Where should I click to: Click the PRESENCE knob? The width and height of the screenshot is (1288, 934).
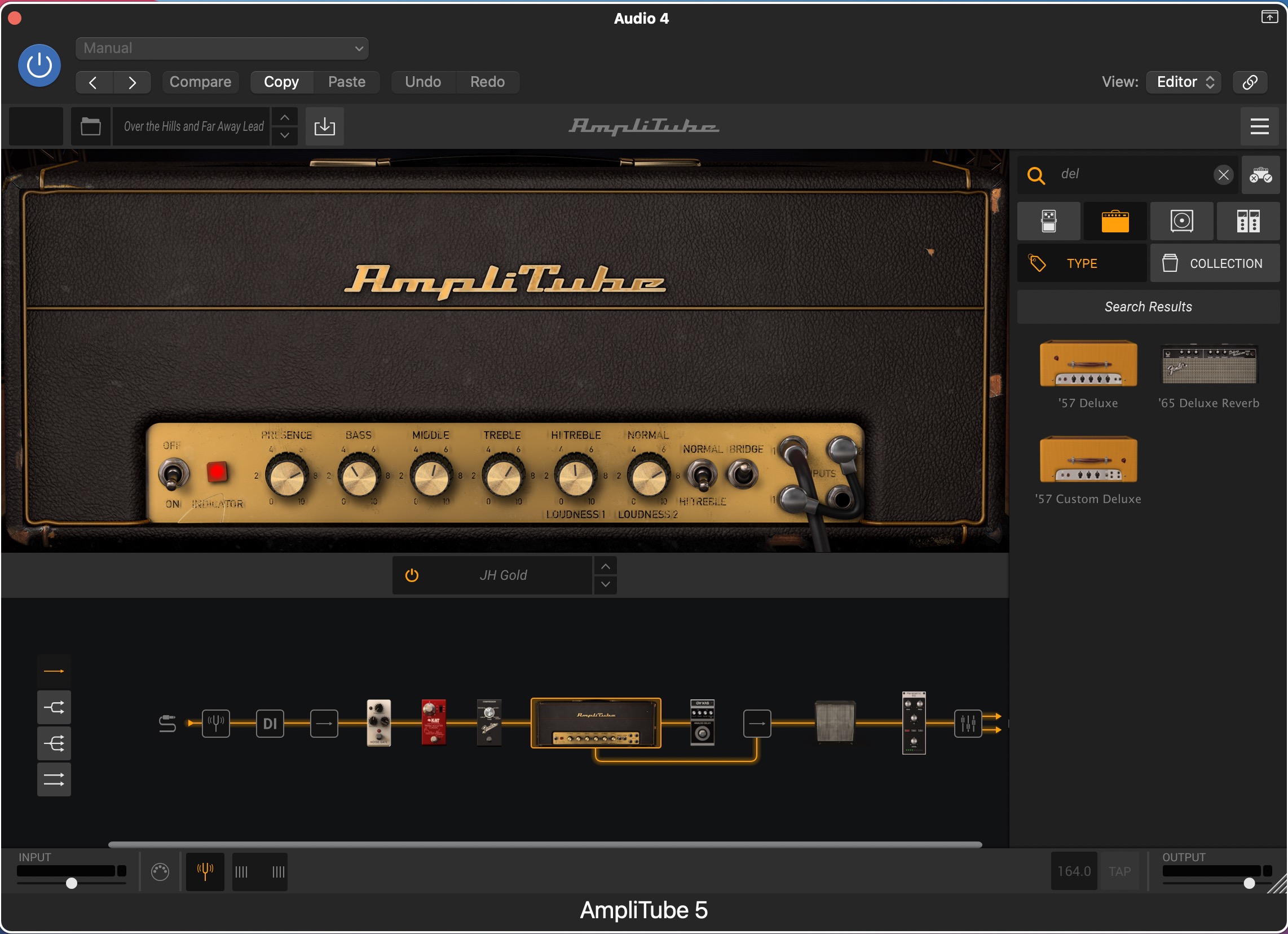click(287, 476)
